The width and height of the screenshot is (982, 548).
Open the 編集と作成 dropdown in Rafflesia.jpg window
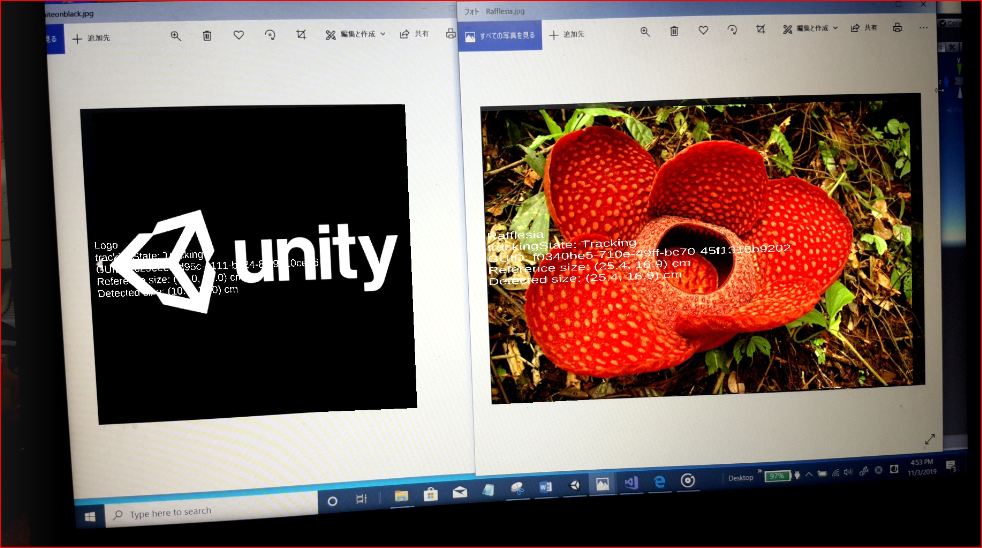(x=810, y=28)
